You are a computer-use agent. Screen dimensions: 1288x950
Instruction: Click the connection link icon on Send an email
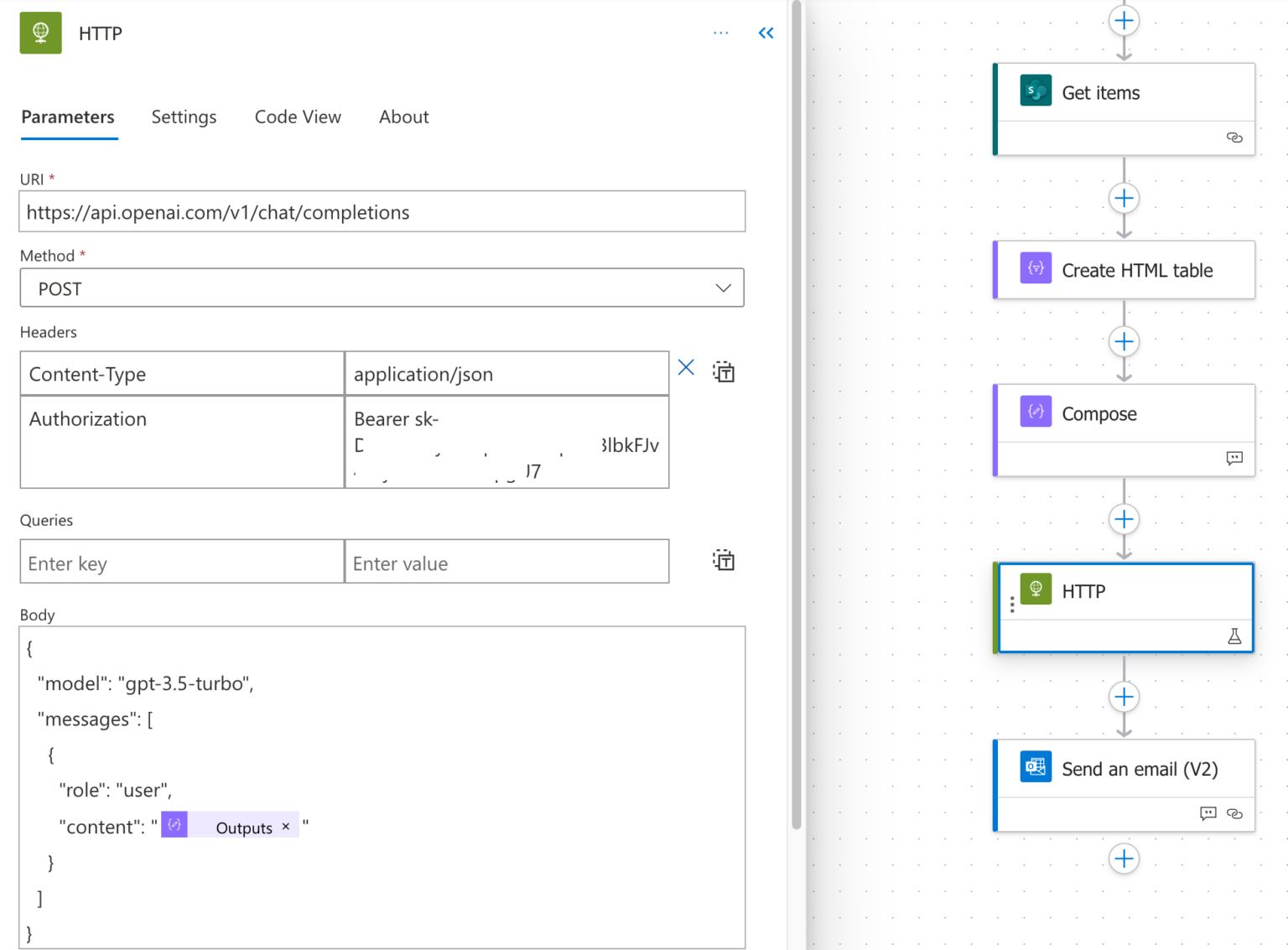pyautogui.click(x=1234, y=813)
